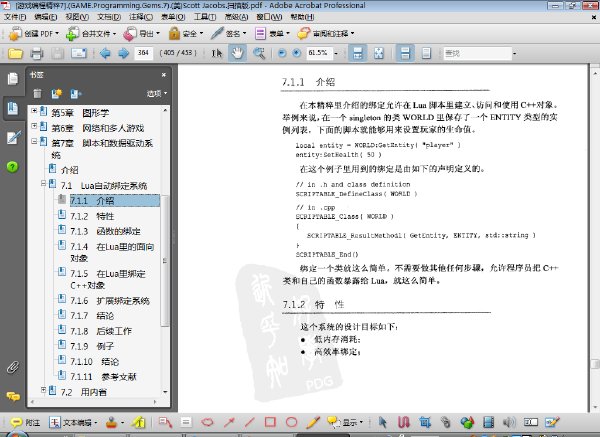
Task: Open 文档(D) menu
Action: pyautogui.click(x=109, y=17)
